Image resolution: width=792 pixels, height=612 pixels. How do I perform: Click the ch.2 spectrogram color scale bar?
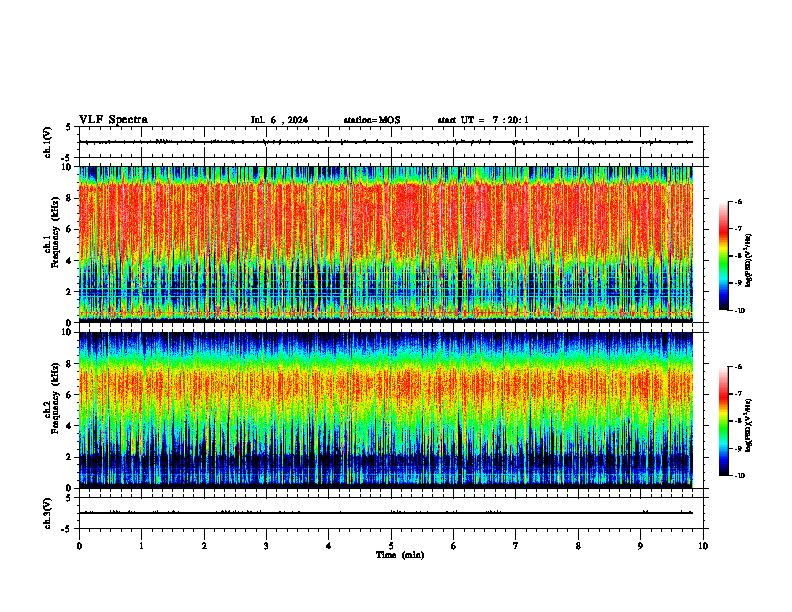[724, 421]
